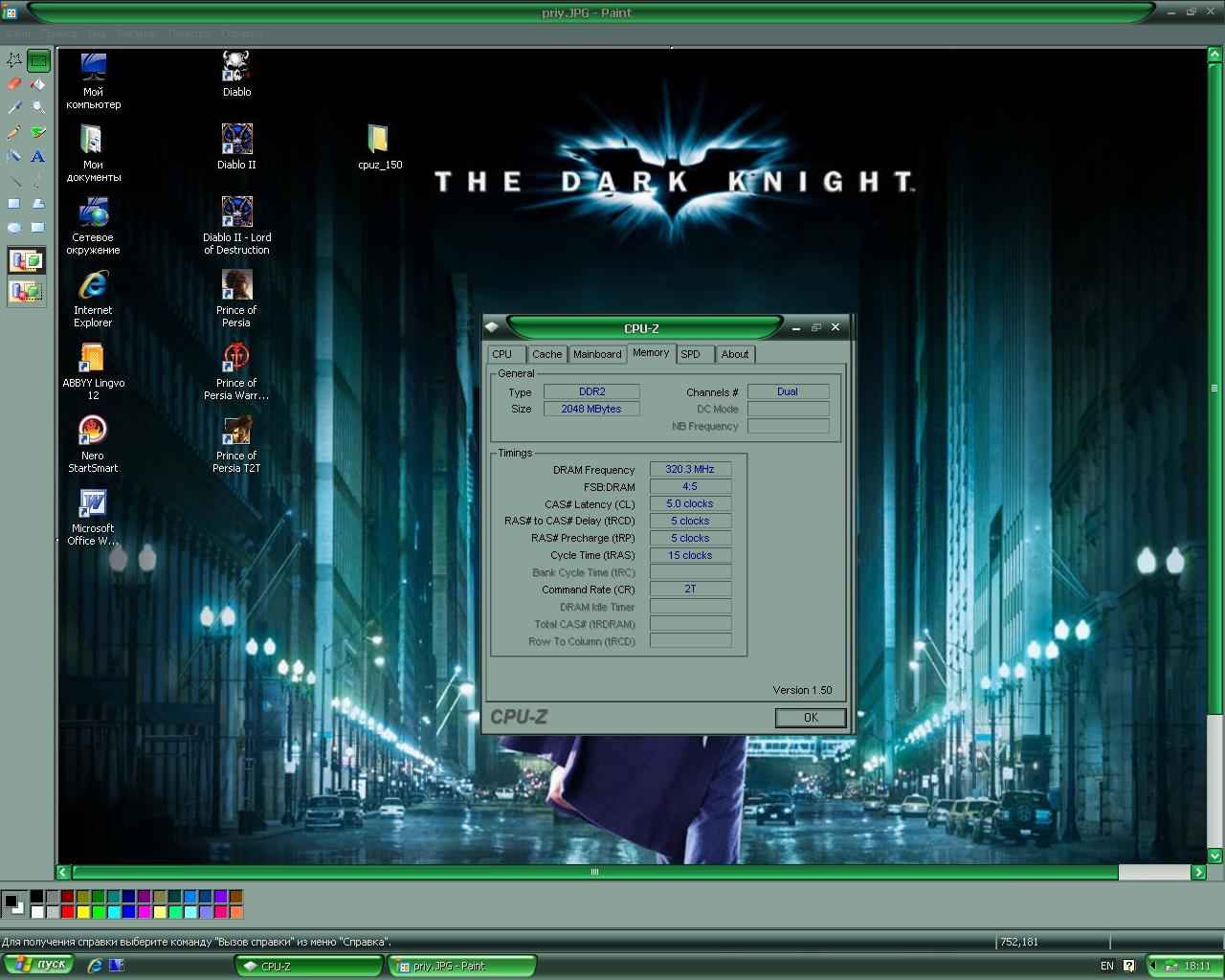Select the Rounded rectangle tool

coord(38,228)
